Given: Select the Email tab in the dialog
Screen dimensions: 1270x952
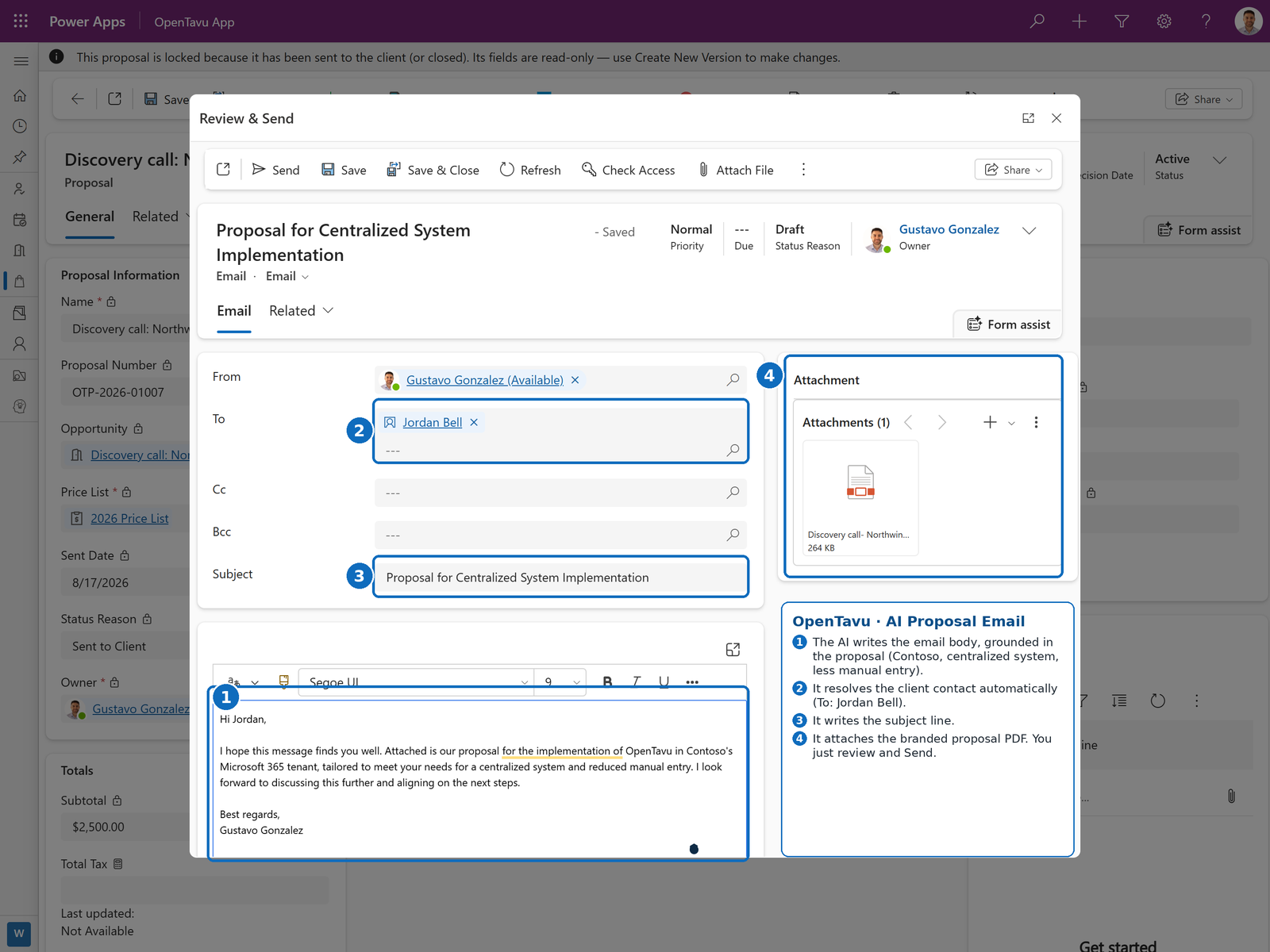Looking at the screenshot, I should [x=234, y=311].
